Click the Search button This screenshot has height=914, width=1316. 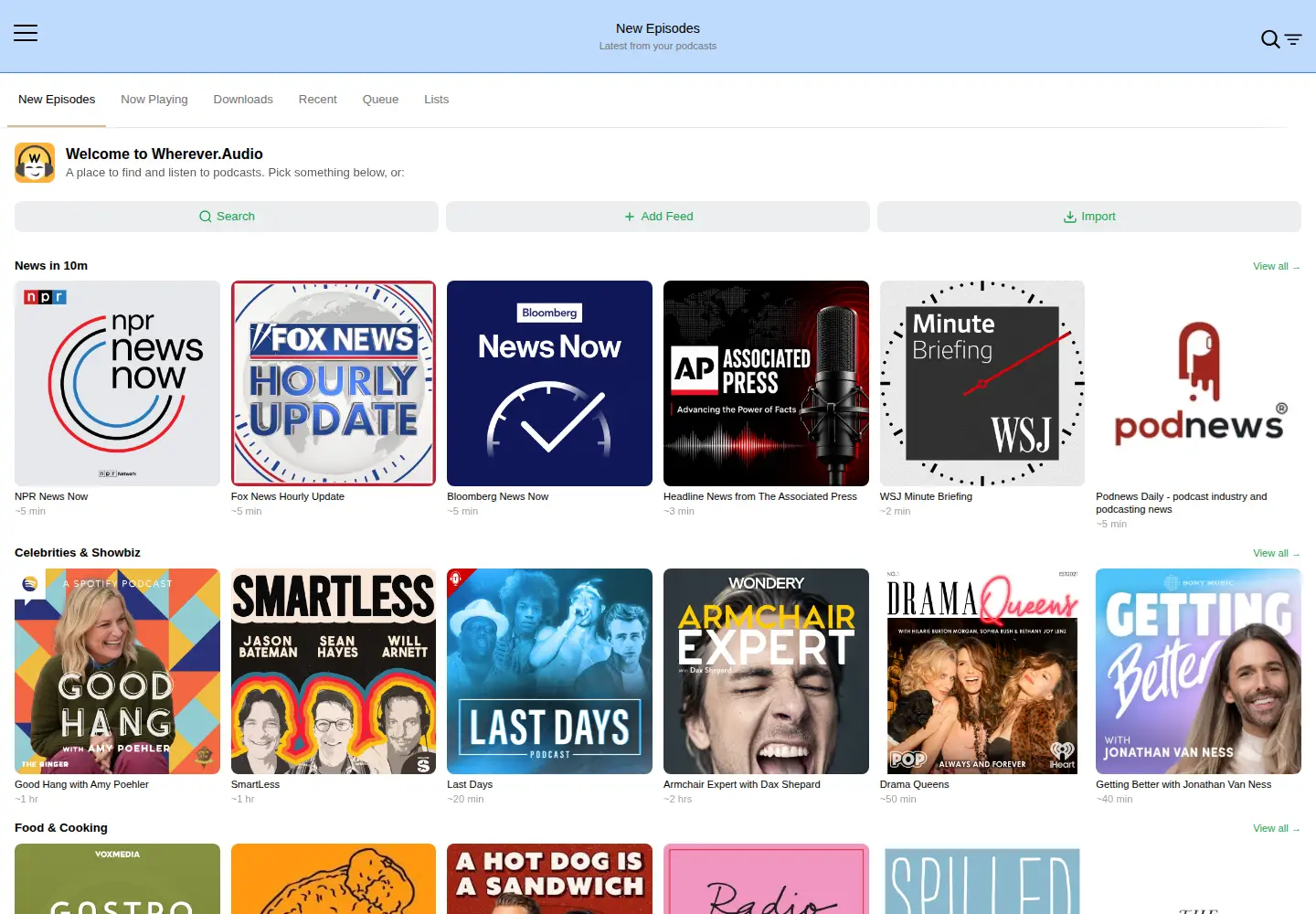point(227,217)
